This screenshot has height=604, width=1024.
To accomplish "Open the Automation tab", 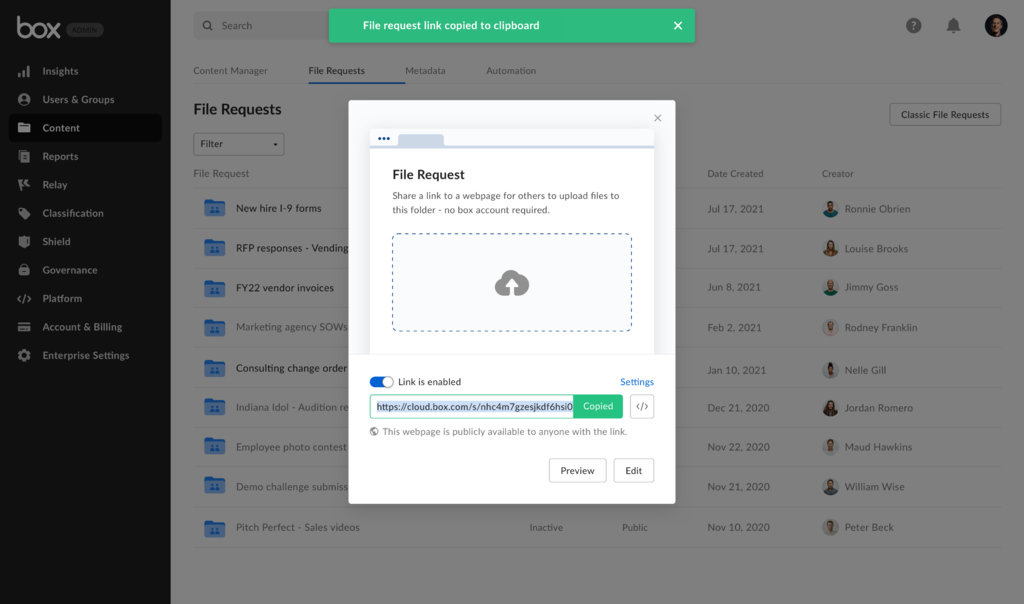I will point(510,71).
